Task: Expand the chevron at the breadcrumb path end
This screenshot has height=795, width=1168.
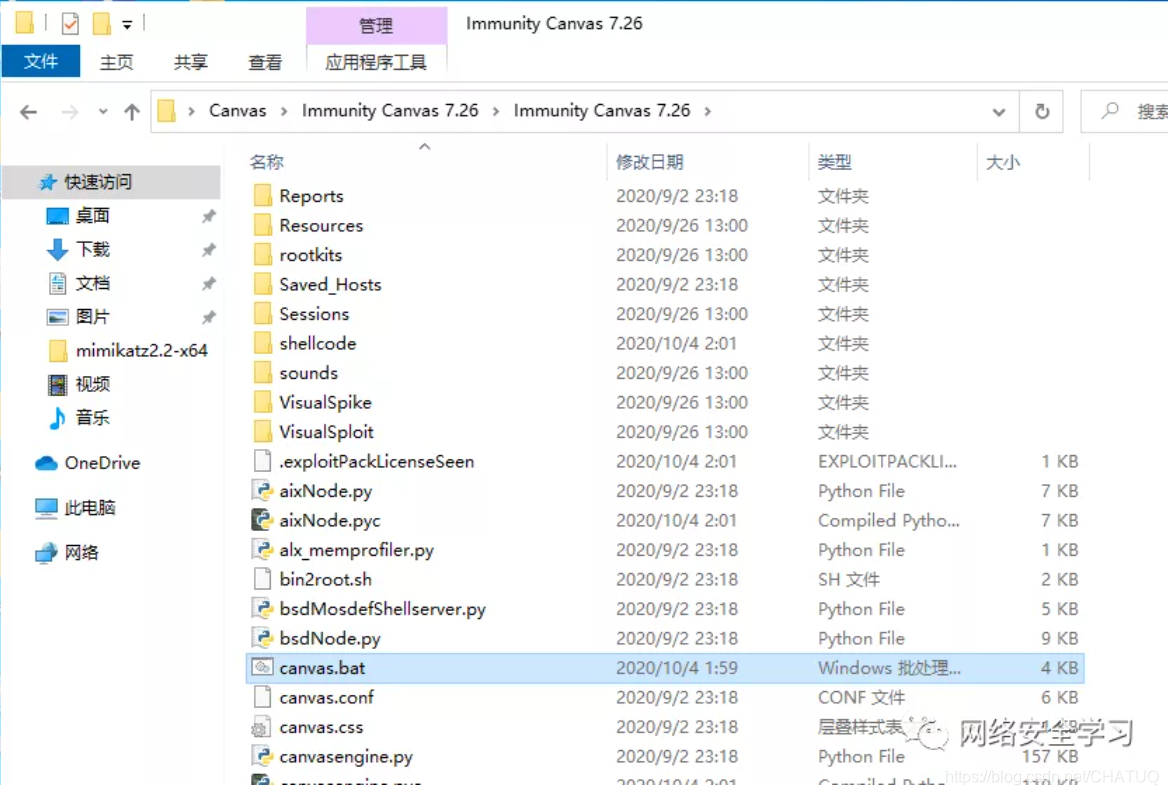Action: [x=708, y=112]
